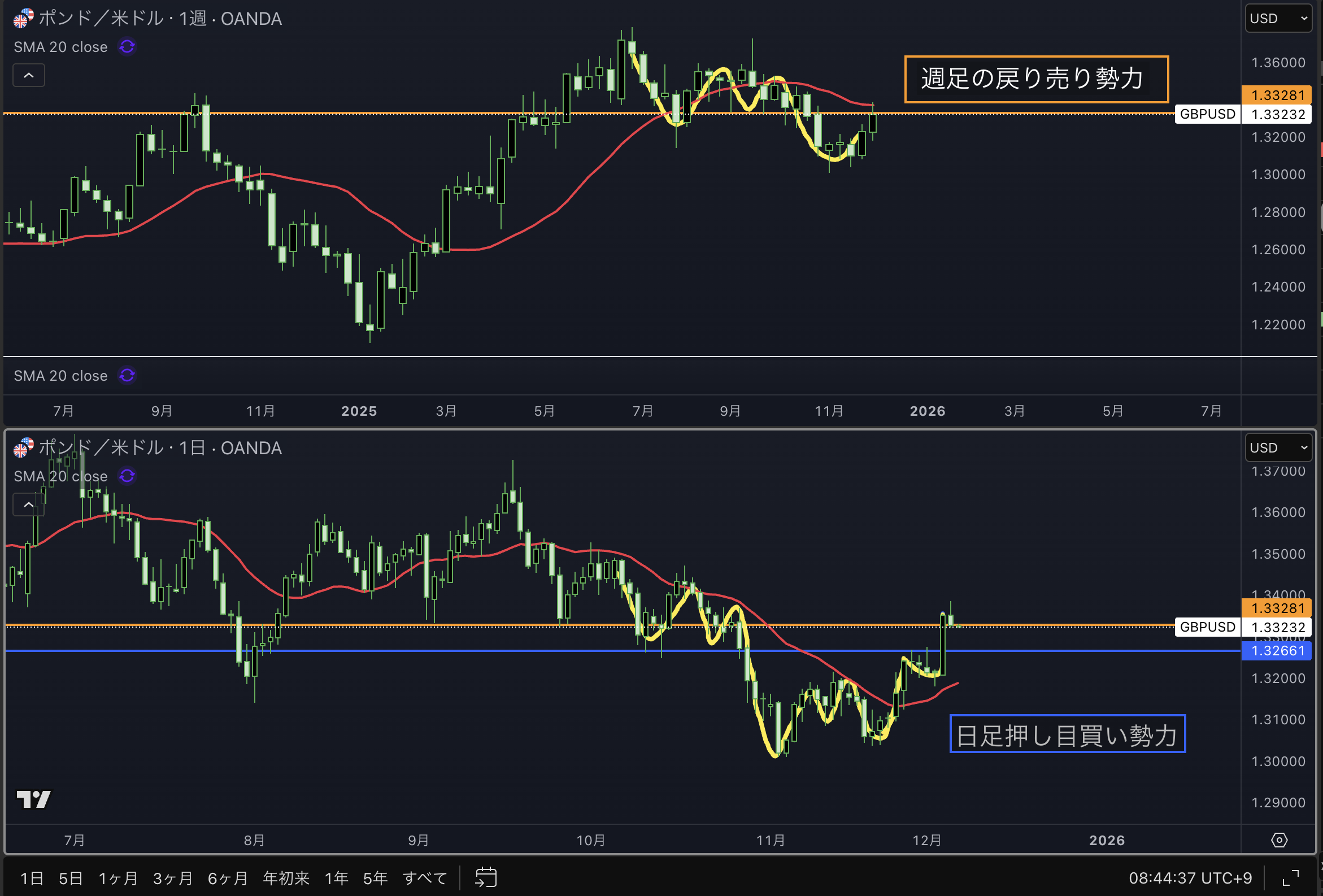The width and height of the screenshot is (1323, 896).
Task: Click the middle pane SMA refresh icon
Action: point(127,376)
